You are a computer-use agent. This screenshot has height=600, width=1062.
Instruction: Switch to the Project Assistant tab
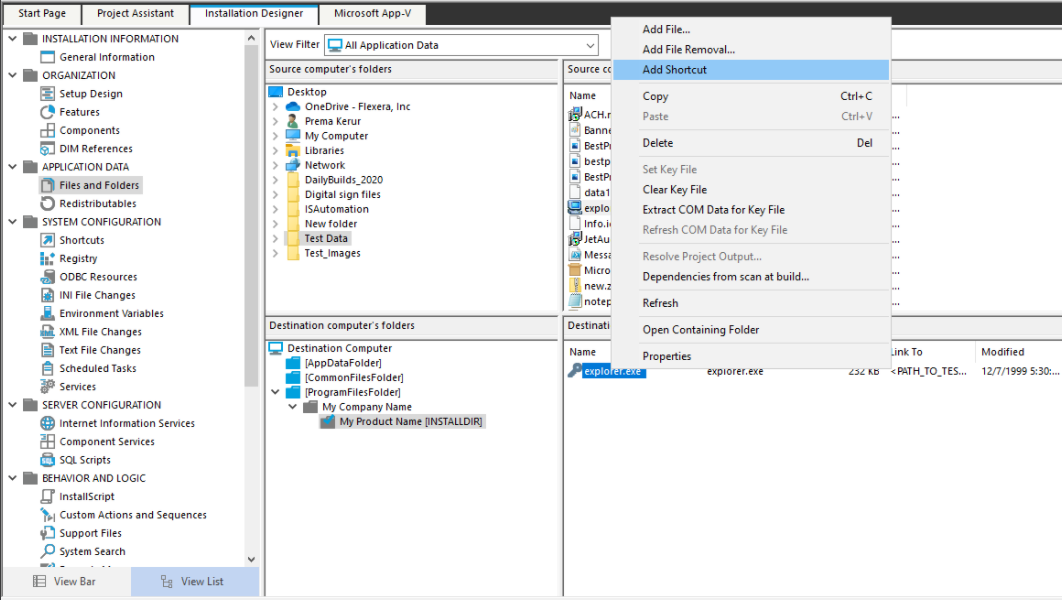point(135,14)
